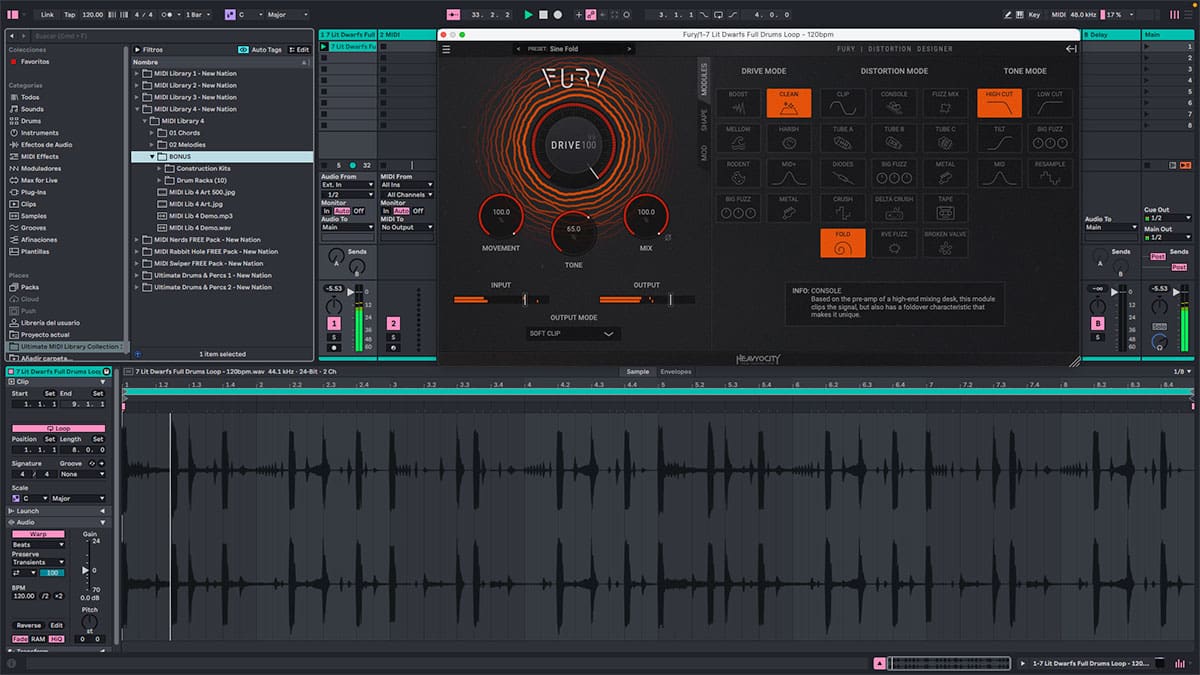Choose the BROKEN VALVE distortion mode

tap(945, 243)
